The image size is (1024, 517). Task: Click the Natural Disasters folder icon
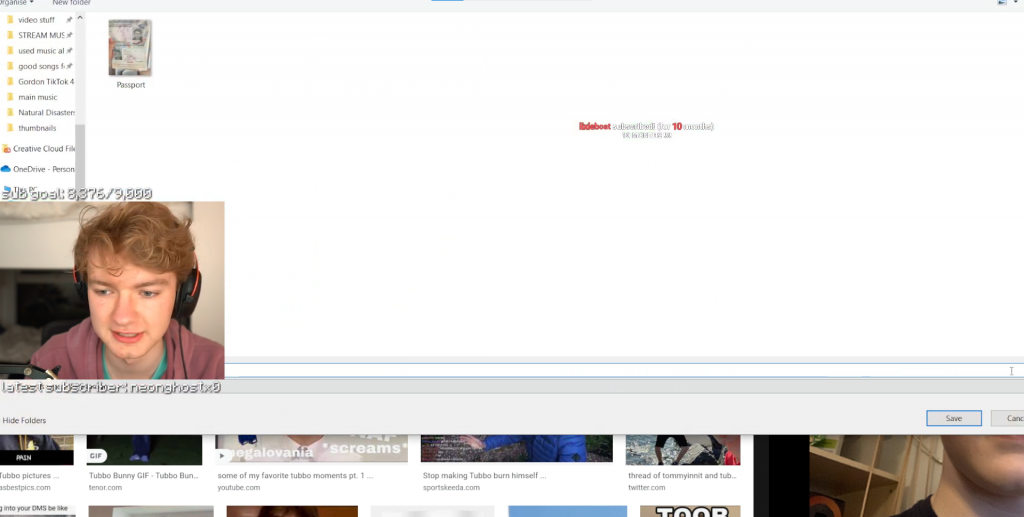[x=10, y=112]
